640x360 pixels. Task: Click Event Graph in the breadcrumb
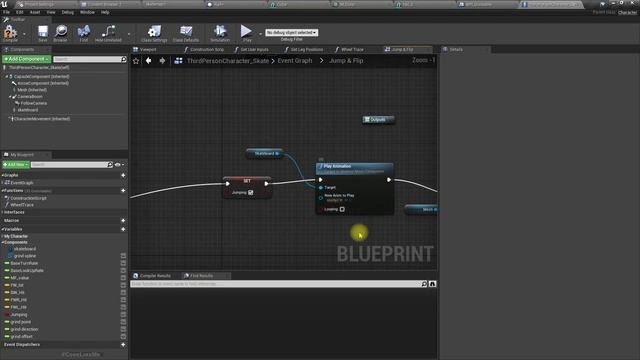click(x=295, y=60)
